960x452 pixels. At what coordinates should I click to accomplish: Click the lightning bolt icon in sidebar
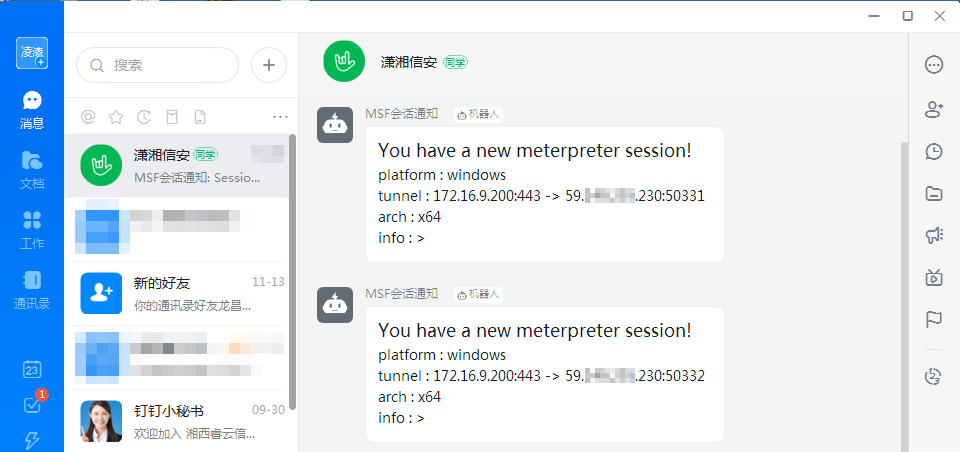tap(32, 440)
